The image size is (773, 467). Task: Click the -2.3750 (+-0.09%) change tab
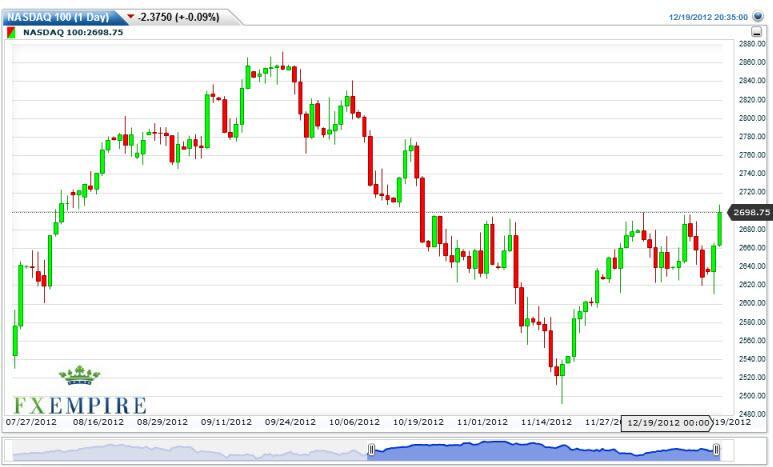(x=178, y=17)
